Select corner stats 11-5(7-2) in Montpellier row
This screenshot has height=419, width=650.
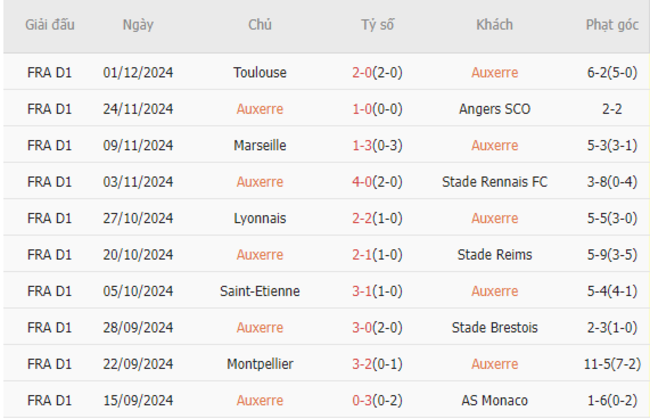[x=612, y=364]
